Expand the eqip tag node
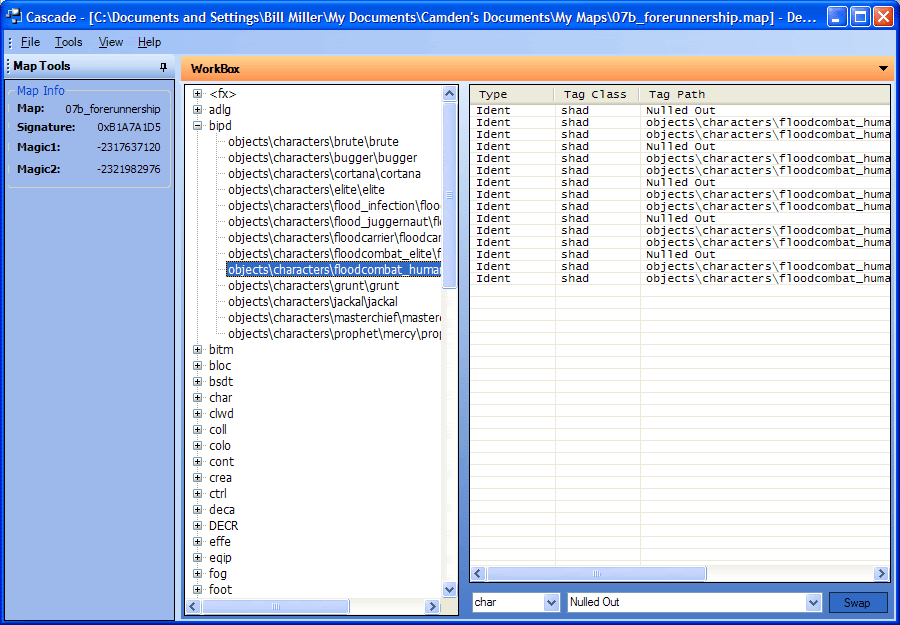Viewport: 900px width, 625px height. point(197,557)
